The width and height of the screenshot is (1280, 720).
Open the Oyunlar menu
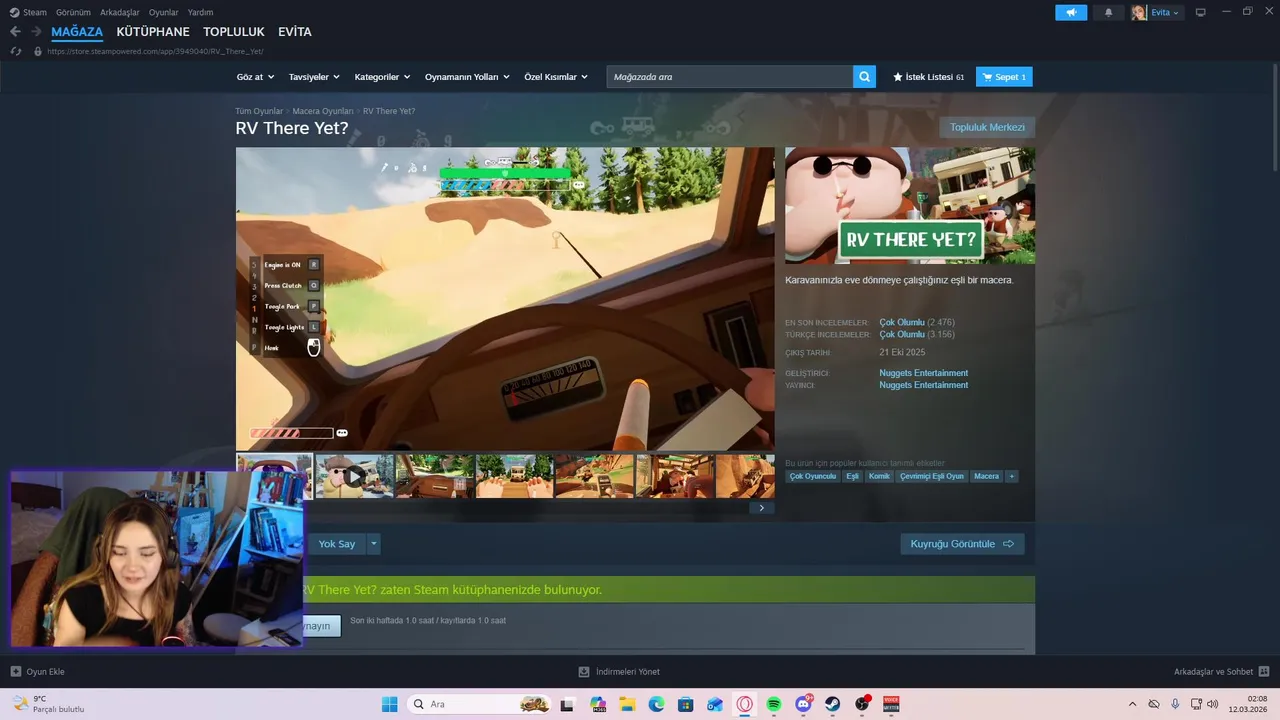tap(164, 12)
